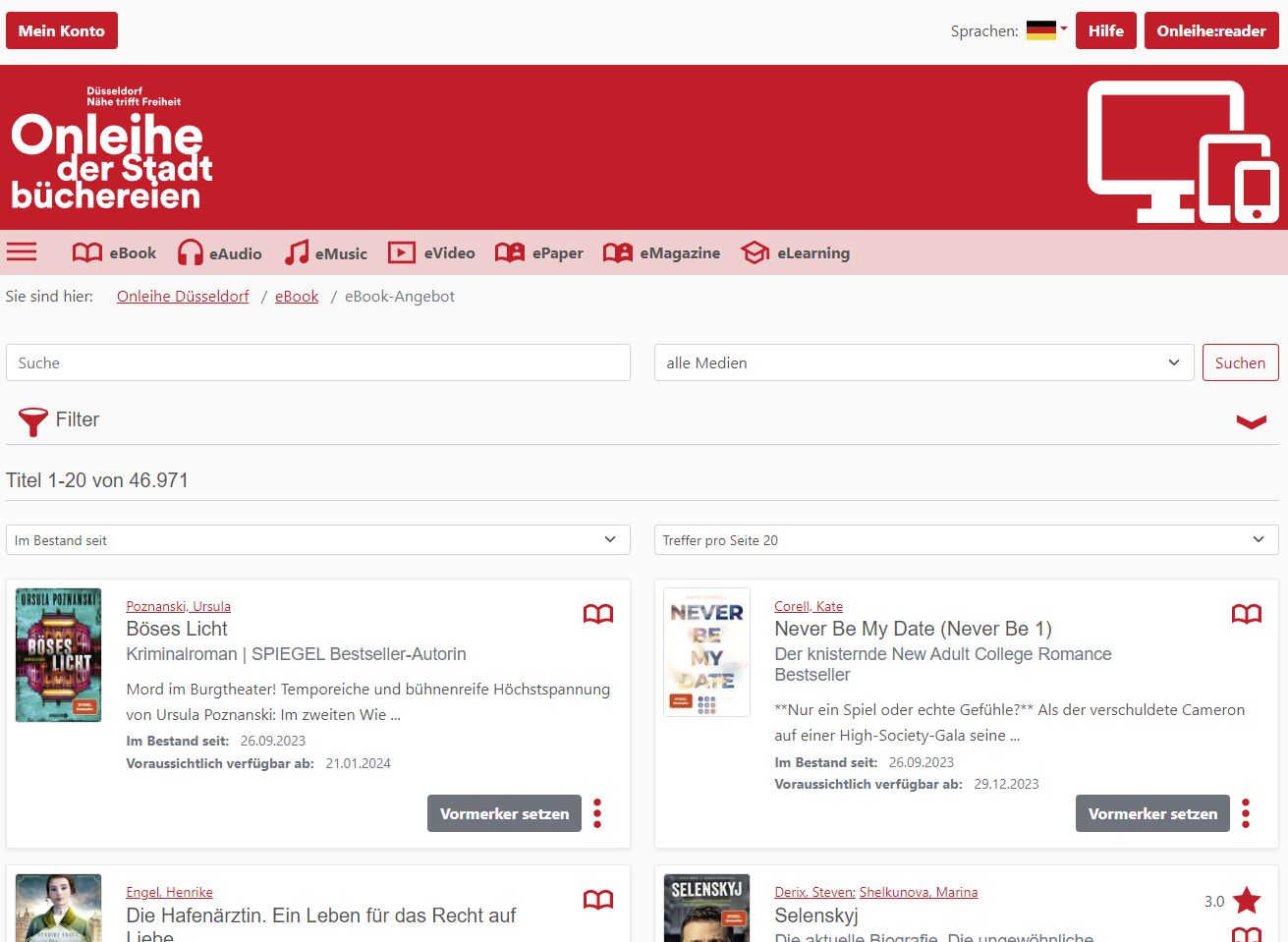This screenshot has width=1288, height=942.
Task: Click the Hilfe button
Action: pyautogui.click(x=1106, y=30)
